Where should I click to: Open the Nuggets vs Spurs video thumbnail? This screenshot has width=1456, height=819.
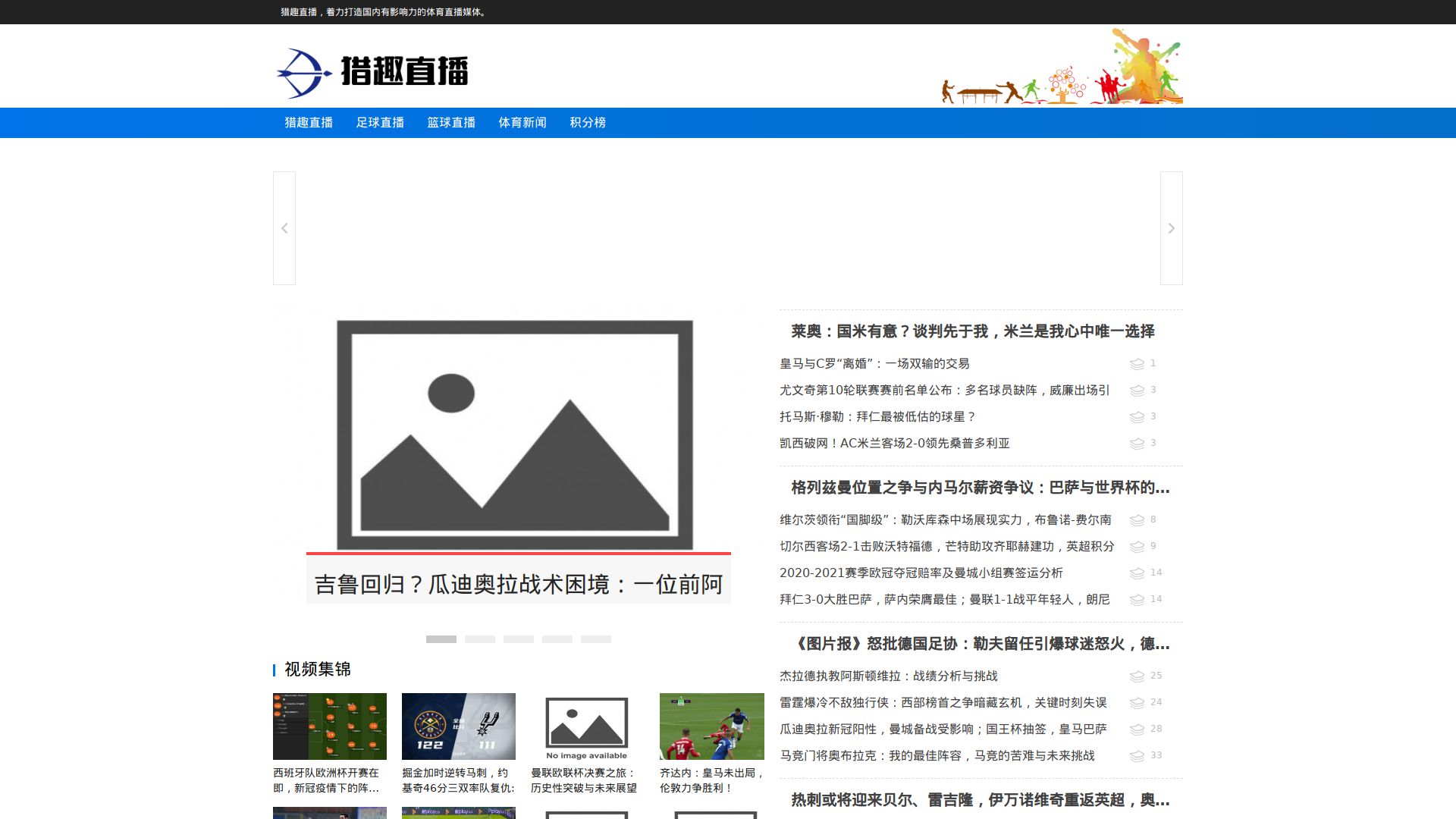[459, 726]
